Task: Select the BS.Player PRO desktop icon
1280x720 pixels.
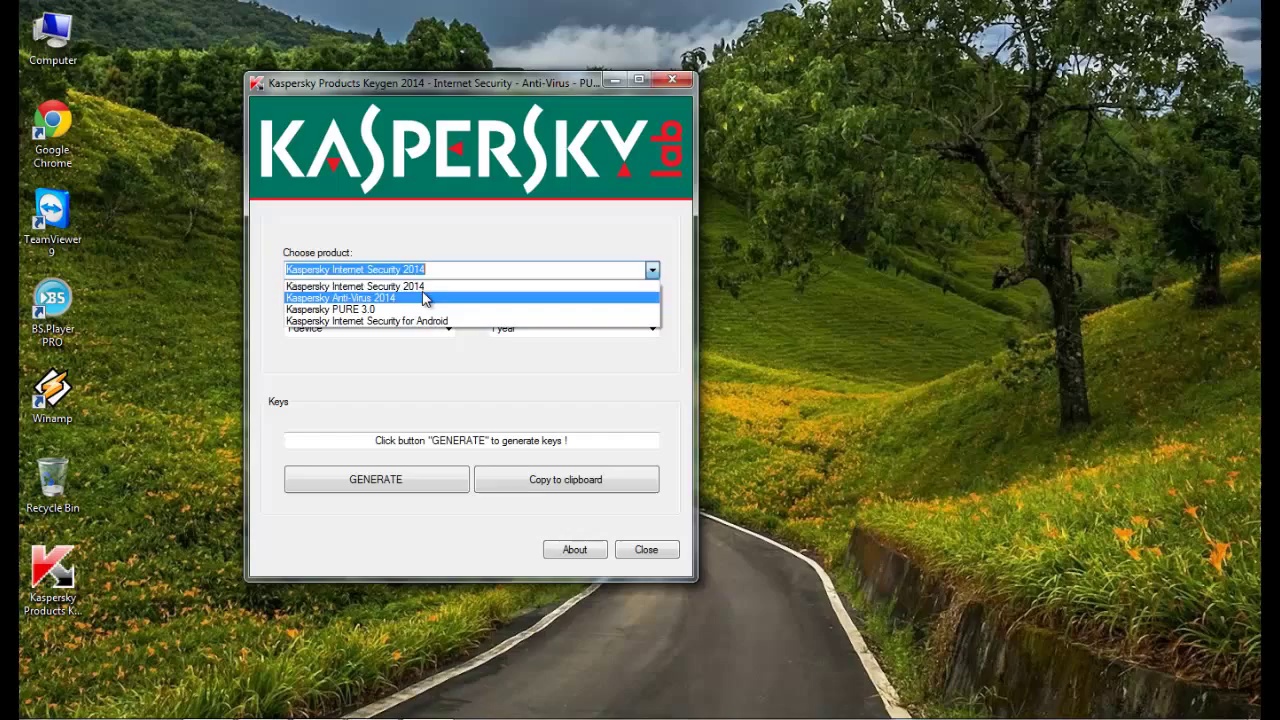Action: 52,313
